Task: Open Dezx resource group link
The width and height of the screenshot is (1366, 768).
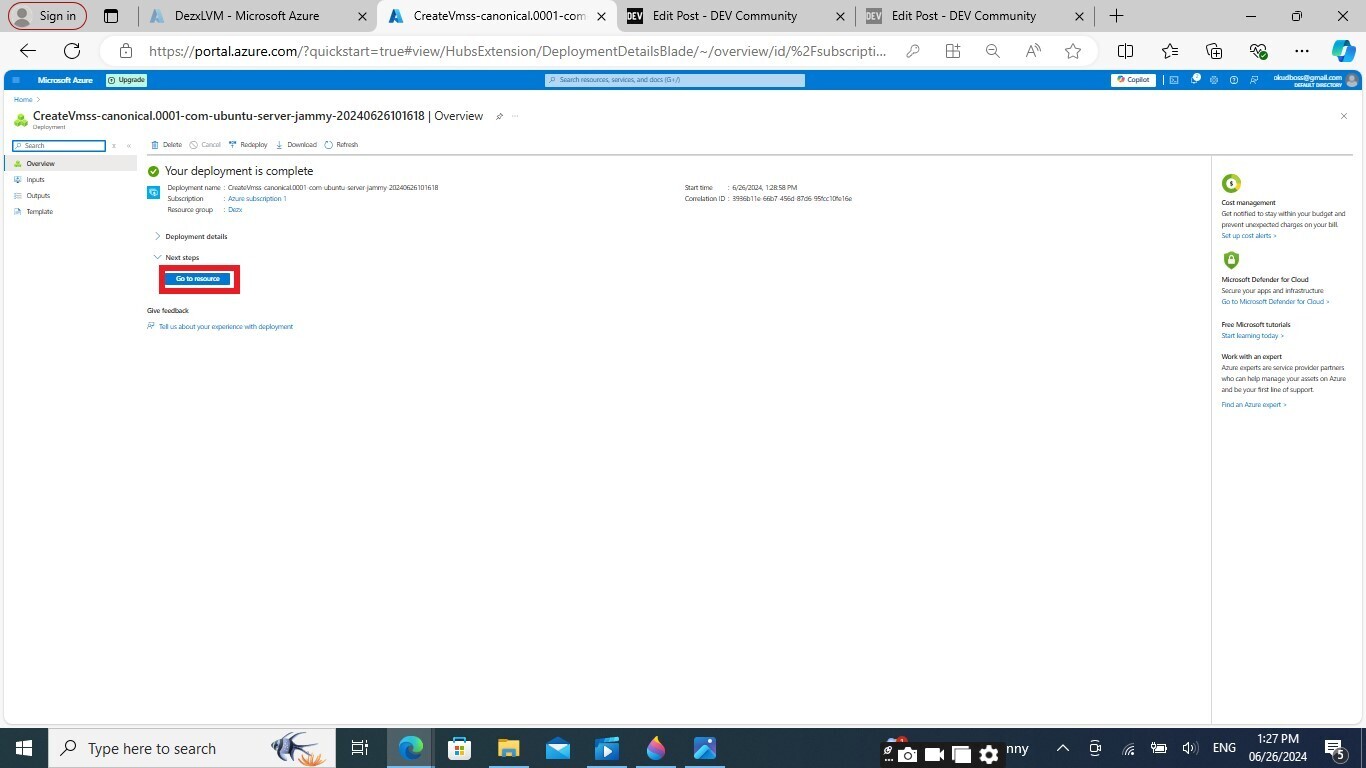Action: [x=235, y=210]
